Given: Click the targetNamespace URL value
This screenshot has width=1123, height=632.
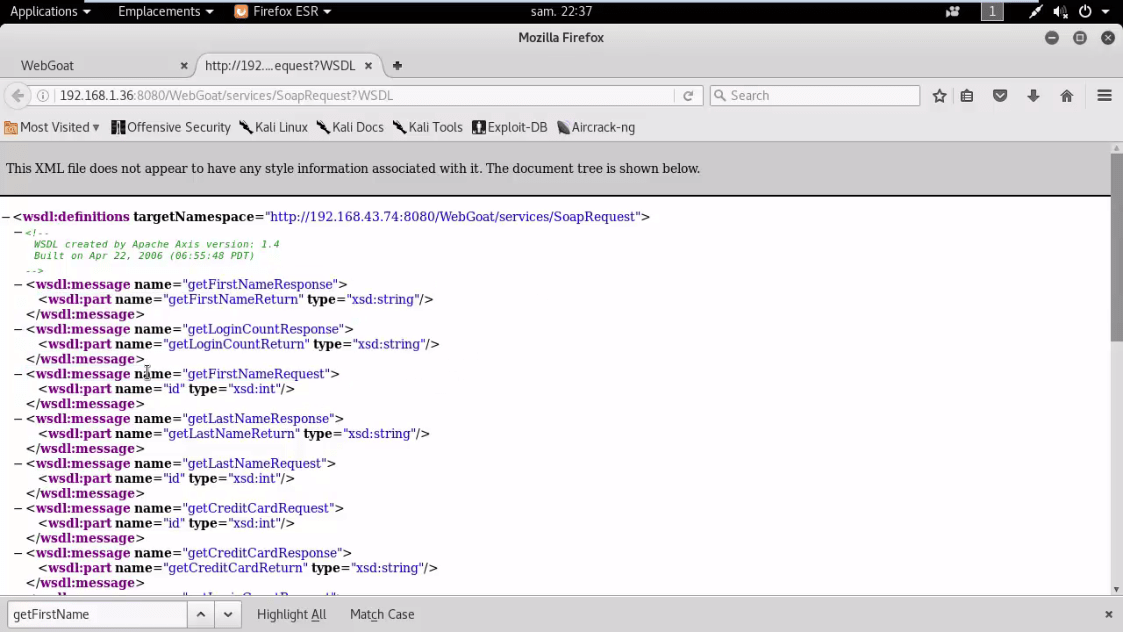Looking at the screenshot, I should 453,216.
